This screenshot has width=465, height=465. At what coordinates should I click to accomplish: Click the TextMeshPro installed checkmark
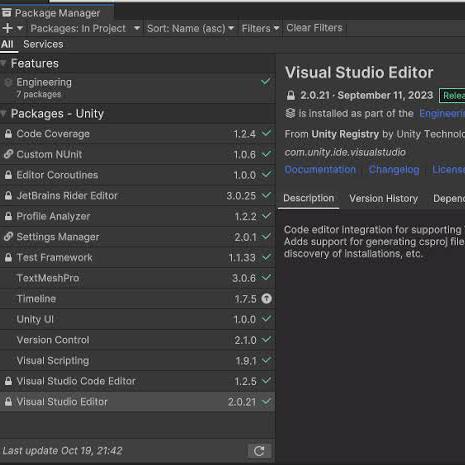pyautogui.click(x=266, y=277)
